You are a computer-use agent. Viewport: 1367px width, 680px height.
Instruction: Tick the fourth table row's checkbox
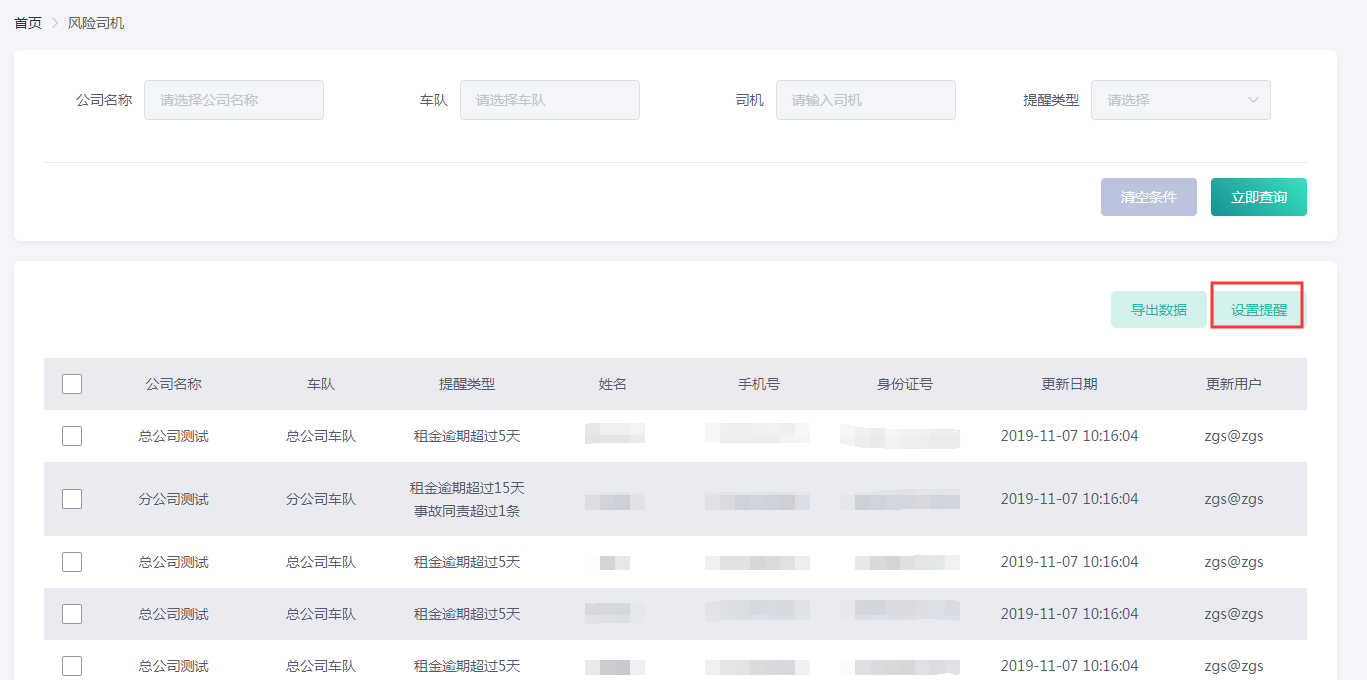point(72,614)
